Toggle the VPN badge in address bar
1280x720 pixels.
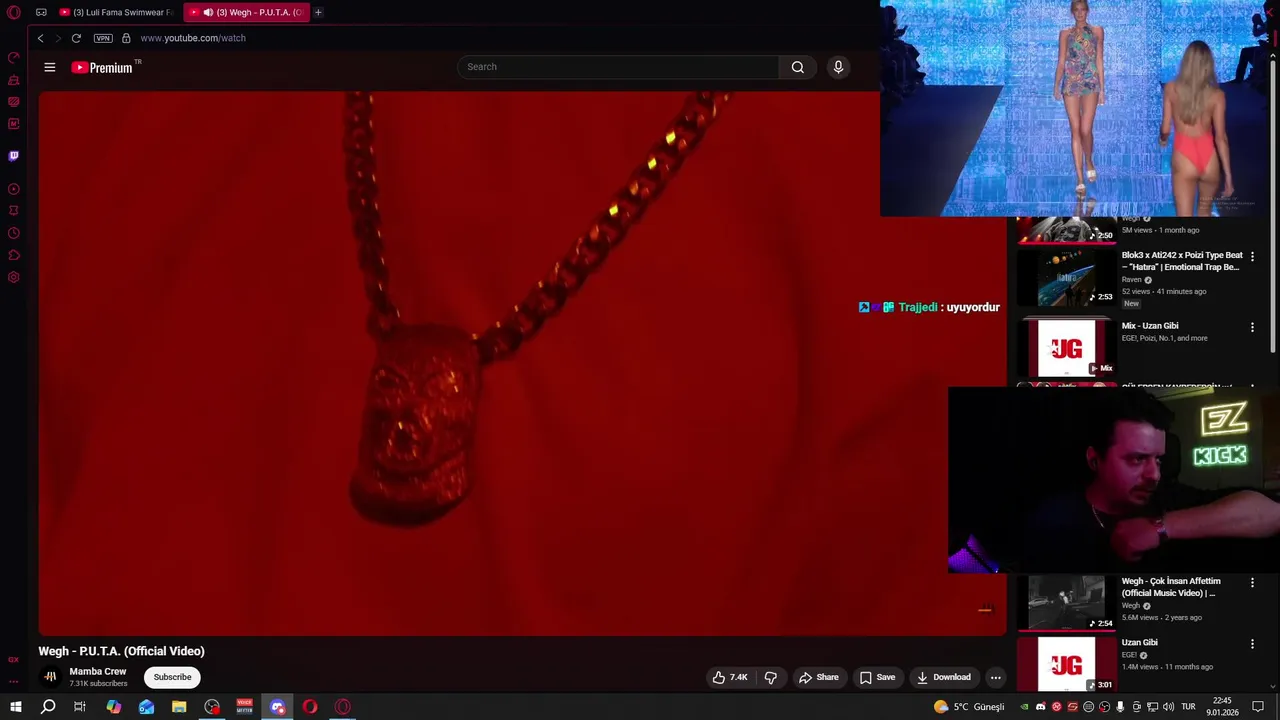tap(103, 38)
